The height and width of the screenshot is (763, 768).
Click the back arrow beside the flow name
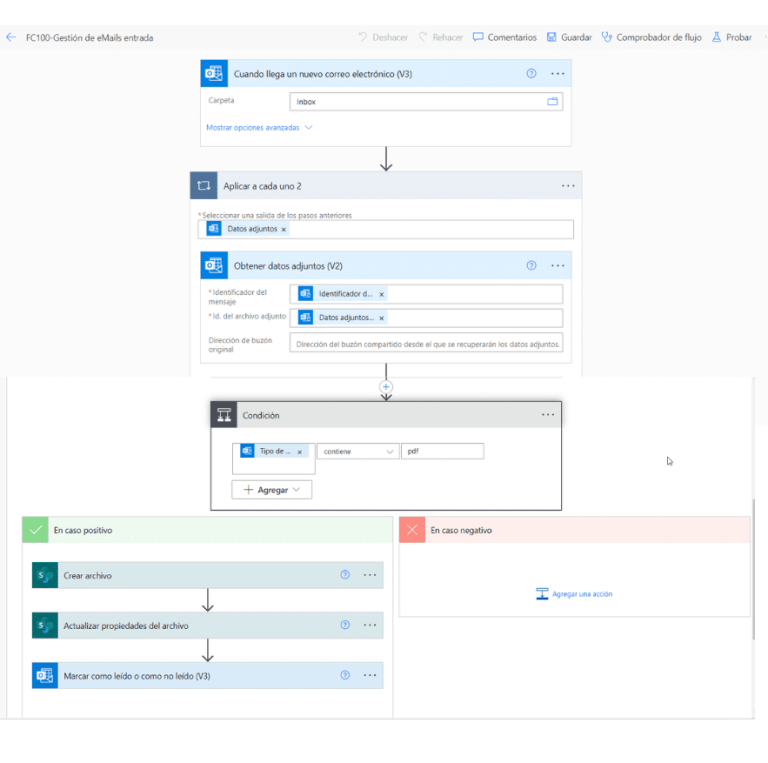[11, 37]
